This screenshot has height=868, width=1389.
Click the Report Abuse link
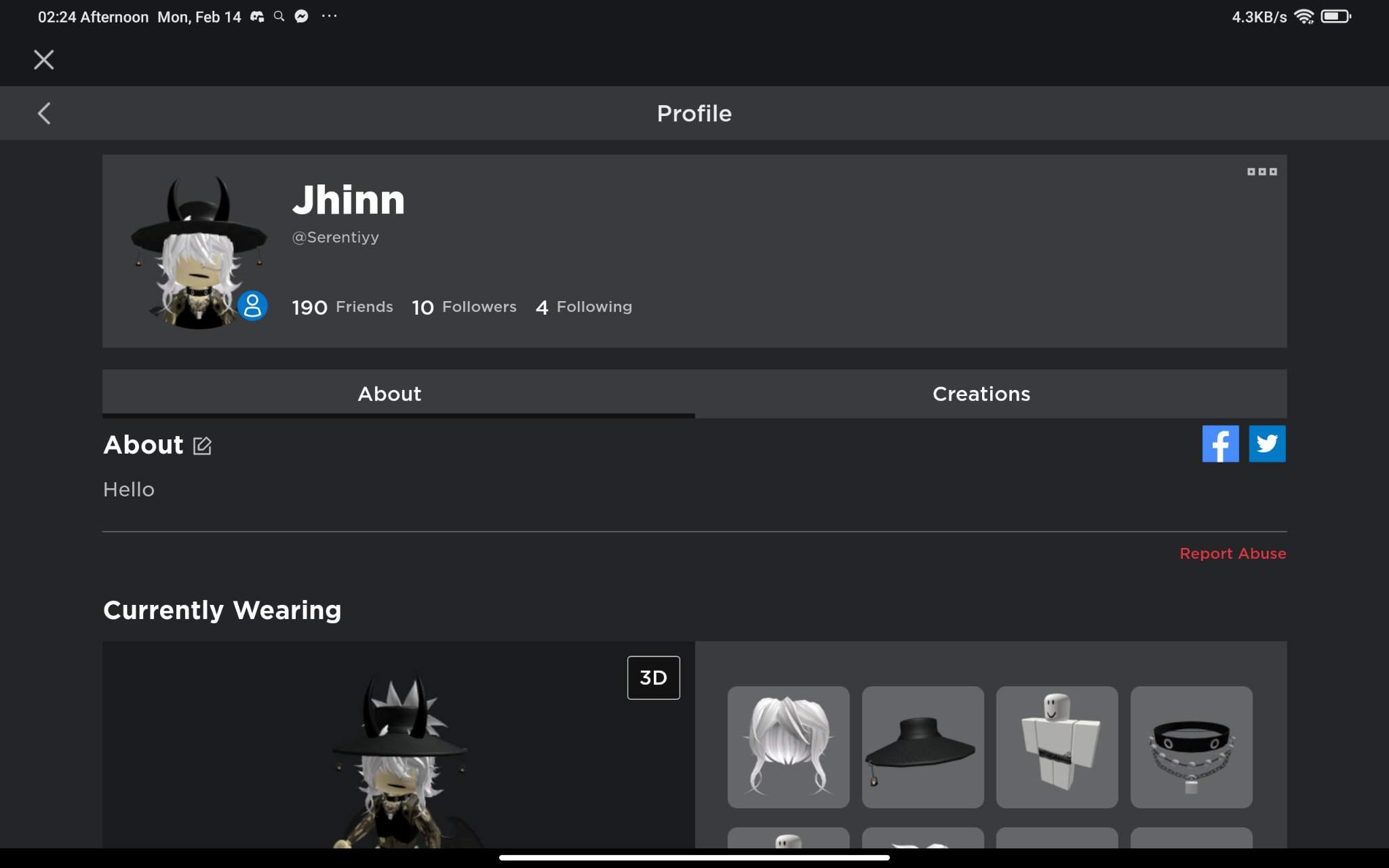pos(1233,553)
